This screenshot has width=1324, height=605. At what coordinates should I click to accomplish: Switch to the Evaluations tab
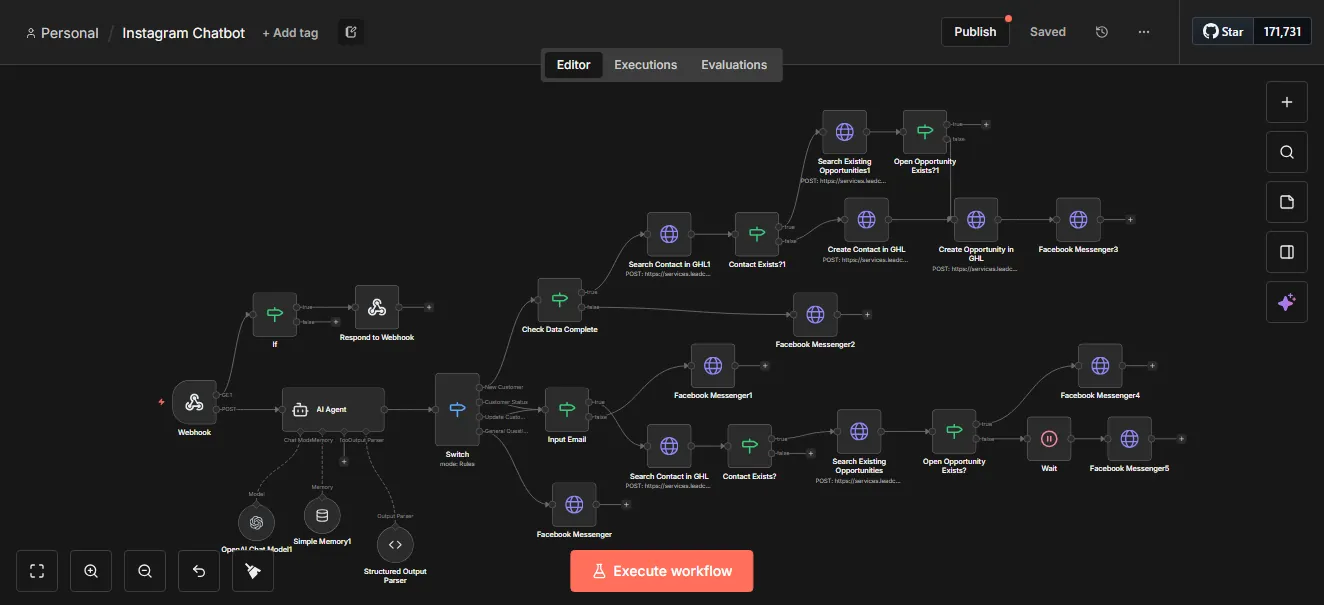tap(734, 65)
